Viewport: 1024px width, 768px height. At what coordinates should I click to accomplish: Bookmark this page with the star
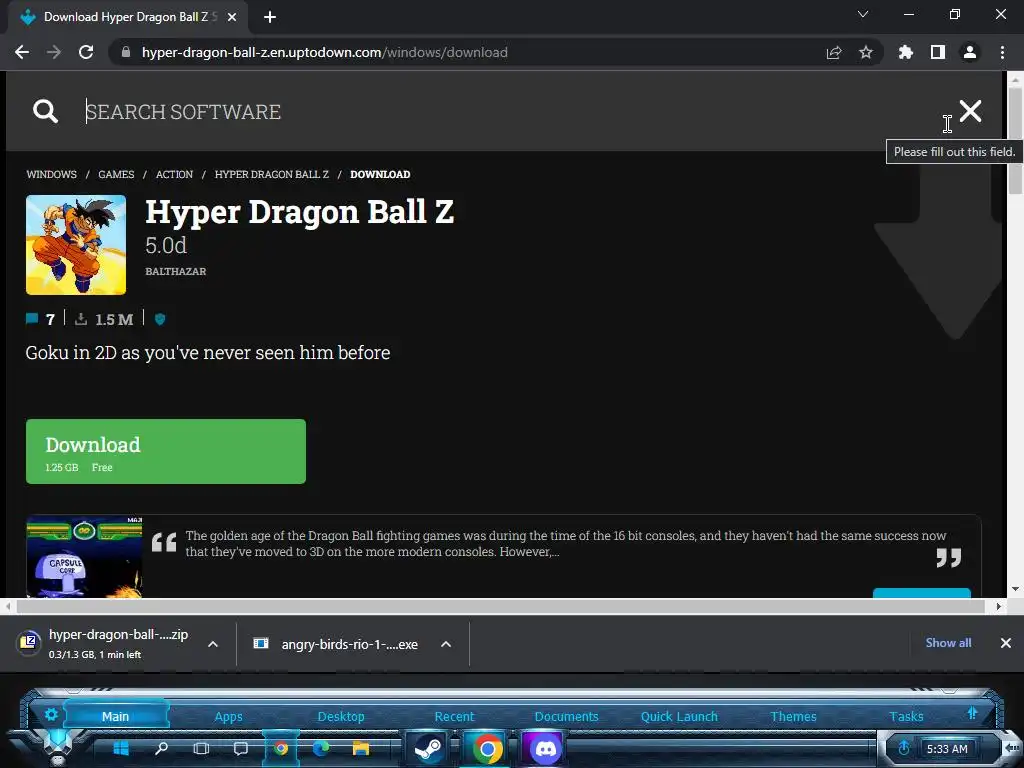click(866, 52)
